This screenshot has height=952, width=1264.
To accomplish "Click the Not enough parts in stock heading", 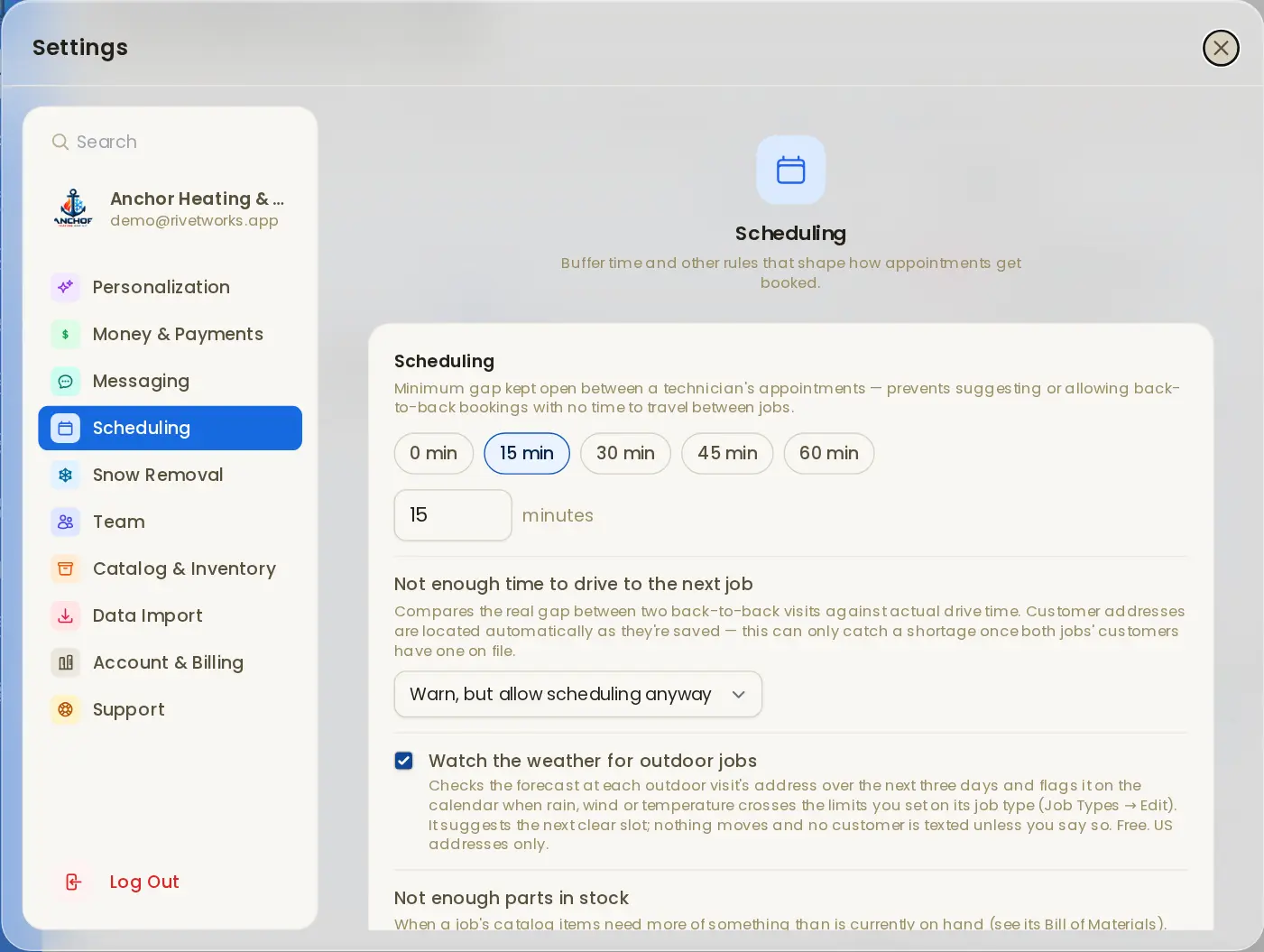I will 512,898.
